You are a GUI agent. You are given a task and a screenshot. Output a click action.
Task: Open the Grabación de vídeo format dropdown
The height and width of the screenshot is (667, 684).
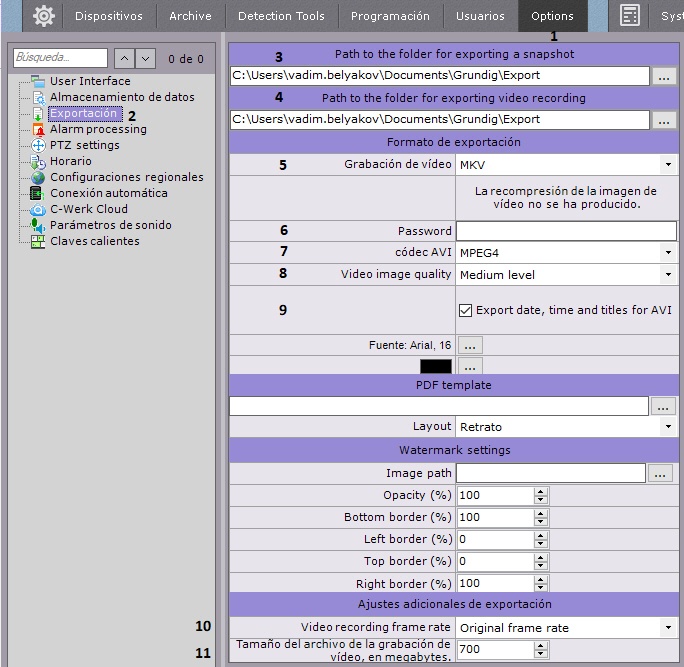[x=566, y=164]
